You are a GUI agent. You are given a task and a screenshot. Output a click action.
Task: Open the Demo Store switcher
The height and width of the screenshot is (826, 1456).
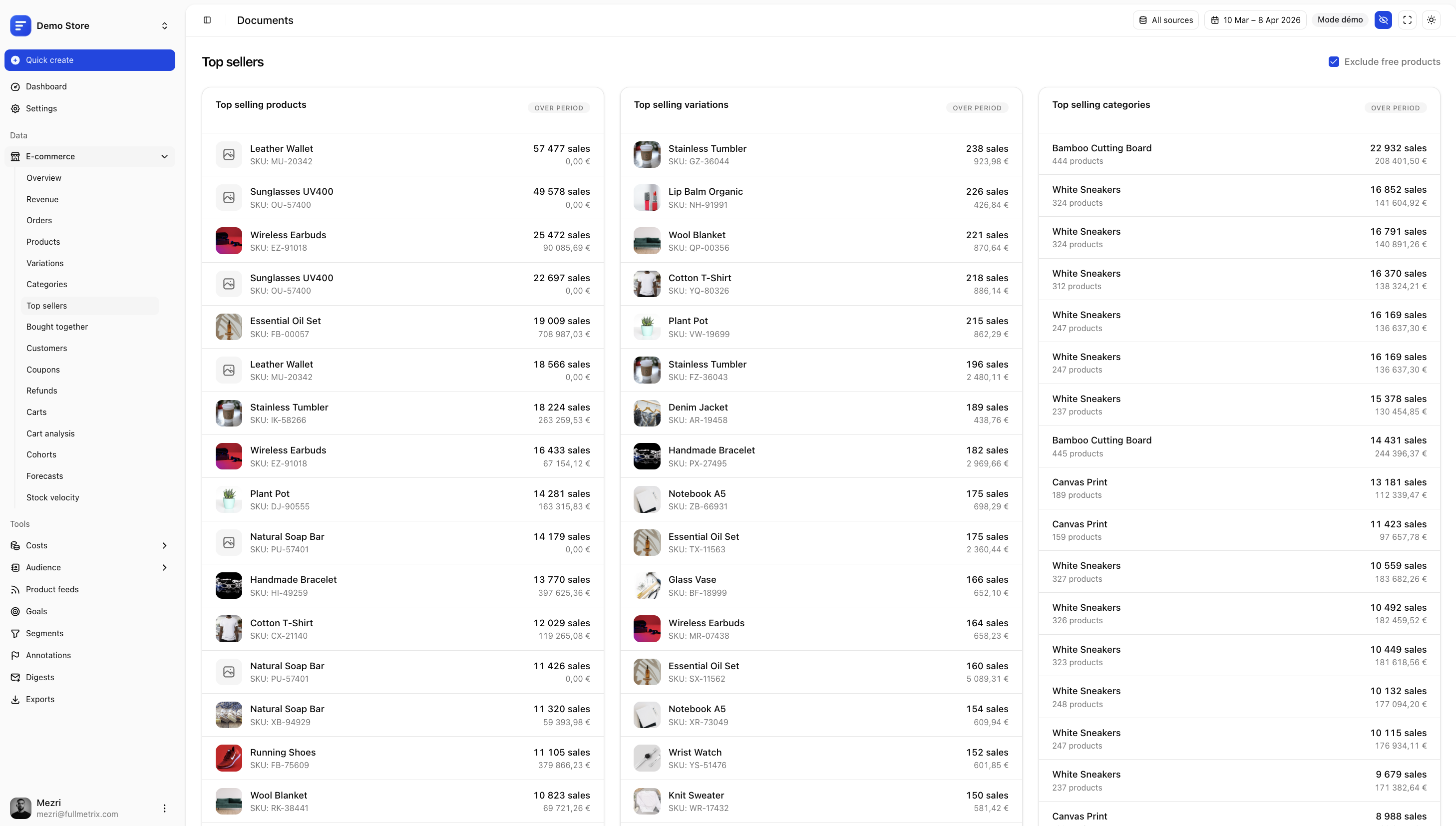(x=164, y=26)
